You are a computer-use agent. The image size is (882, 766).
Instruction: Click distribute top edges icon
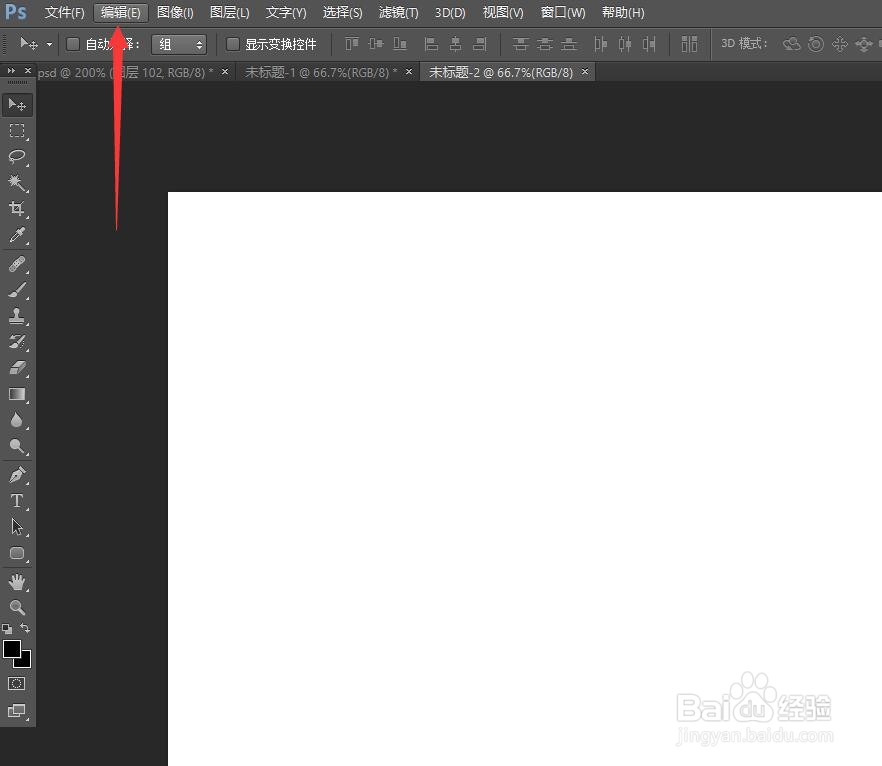click(521, 44)
